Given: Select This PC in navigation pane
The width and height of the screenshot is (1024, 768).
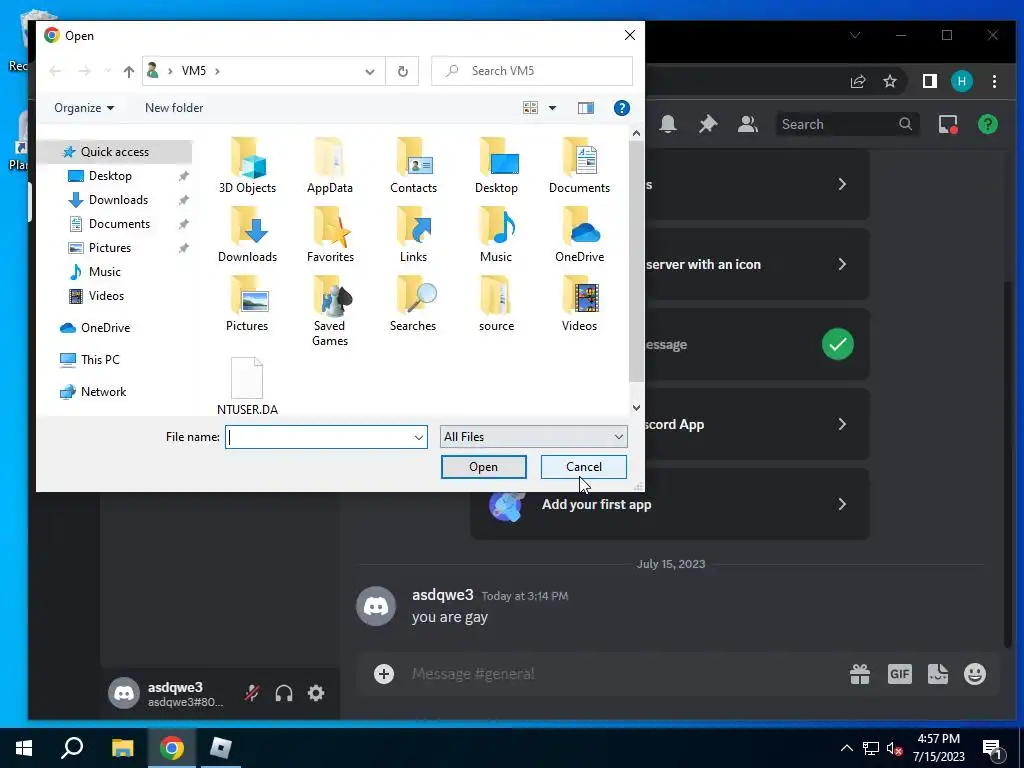Looking at the screenshot, I should point(100,359).
